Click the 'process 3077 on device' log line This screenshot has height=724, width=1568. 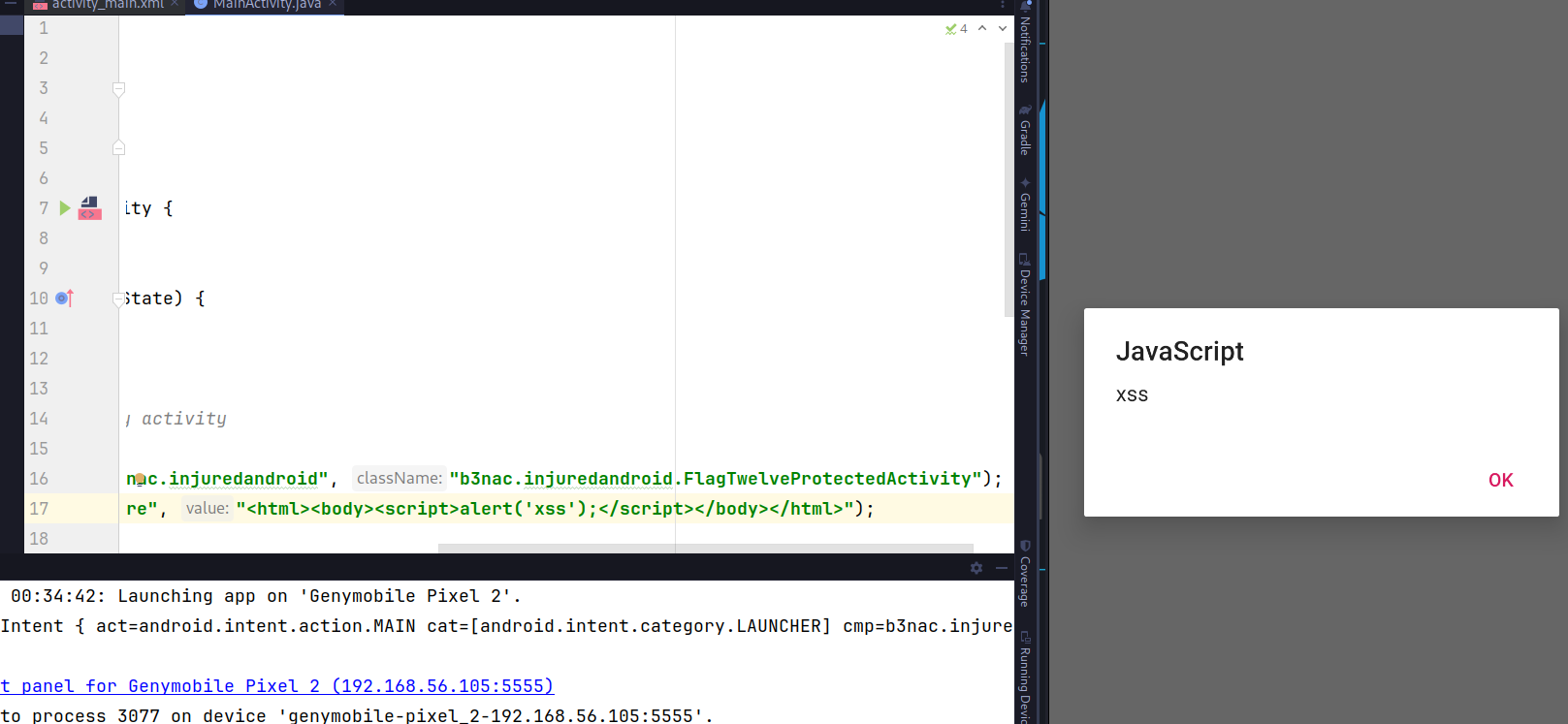[357, 715]
